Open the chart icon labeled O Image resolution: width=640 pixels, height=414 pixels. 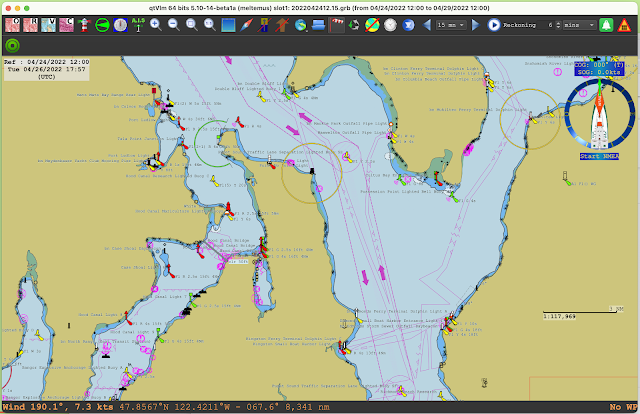coord(12,25)
